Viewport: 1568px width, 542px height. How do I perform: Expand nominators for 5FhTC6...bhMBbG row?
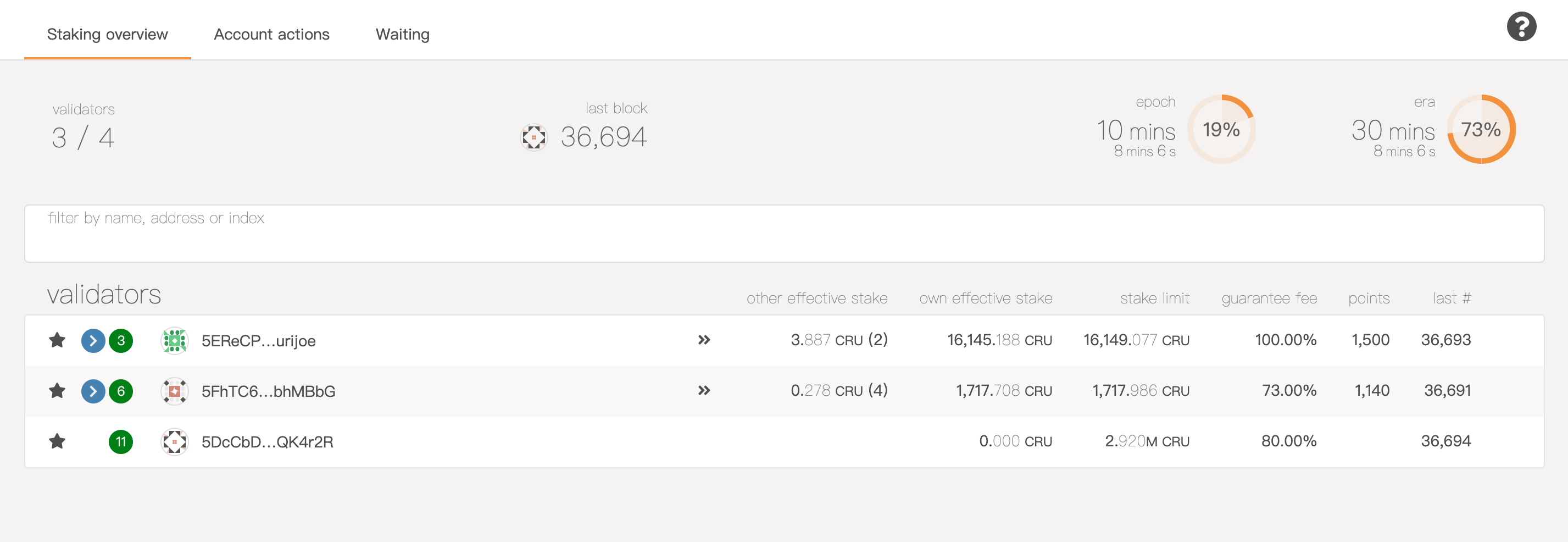(x=704, y=390)
